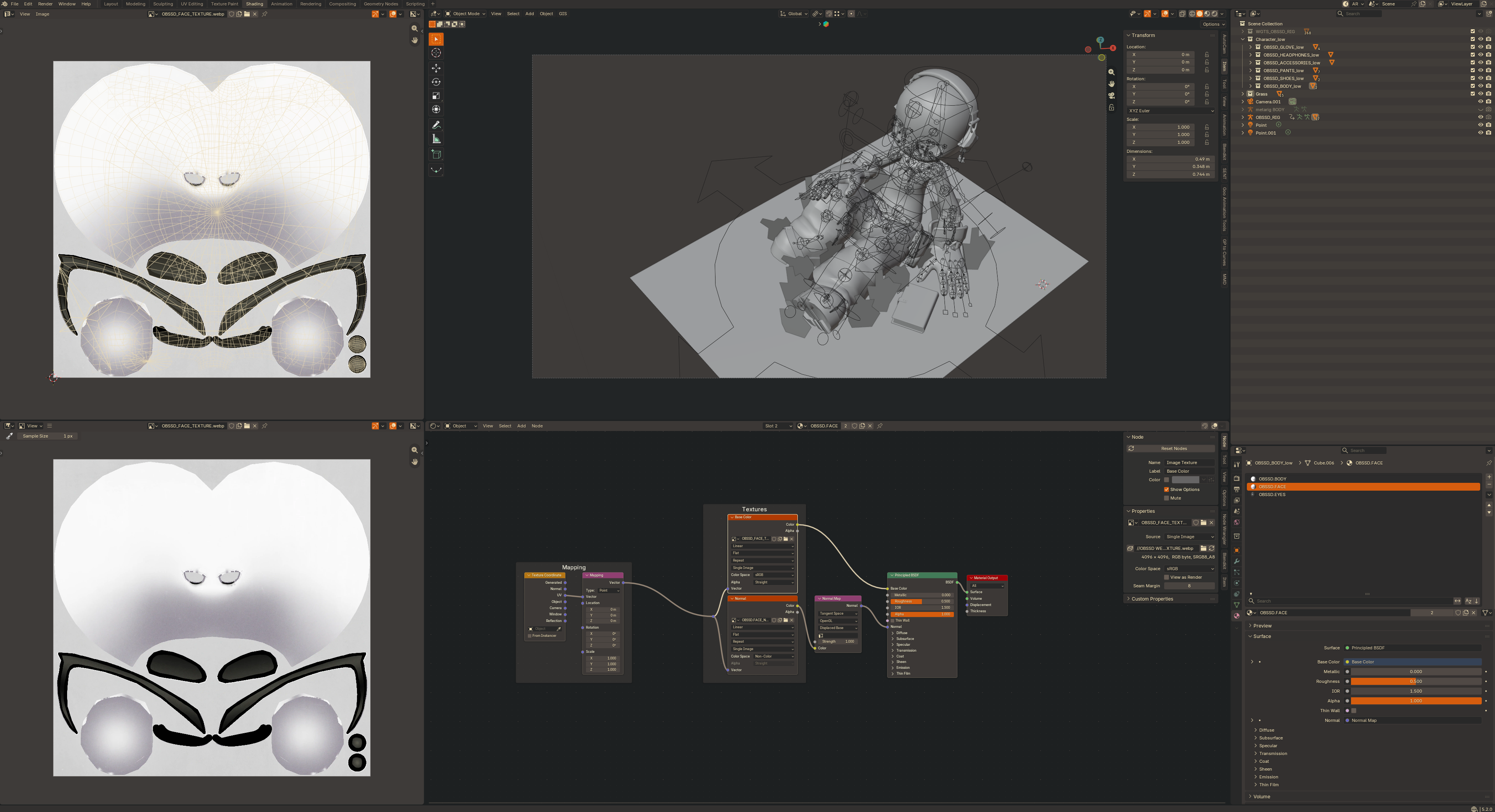Toggle X-ray mode in viewport header
The height and width of the screenshot is (812, 1495).
point(1182,14)
